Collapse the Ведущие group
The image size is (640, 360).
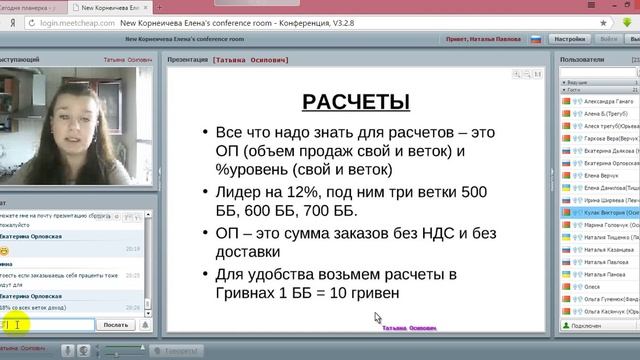pos(564,82)
